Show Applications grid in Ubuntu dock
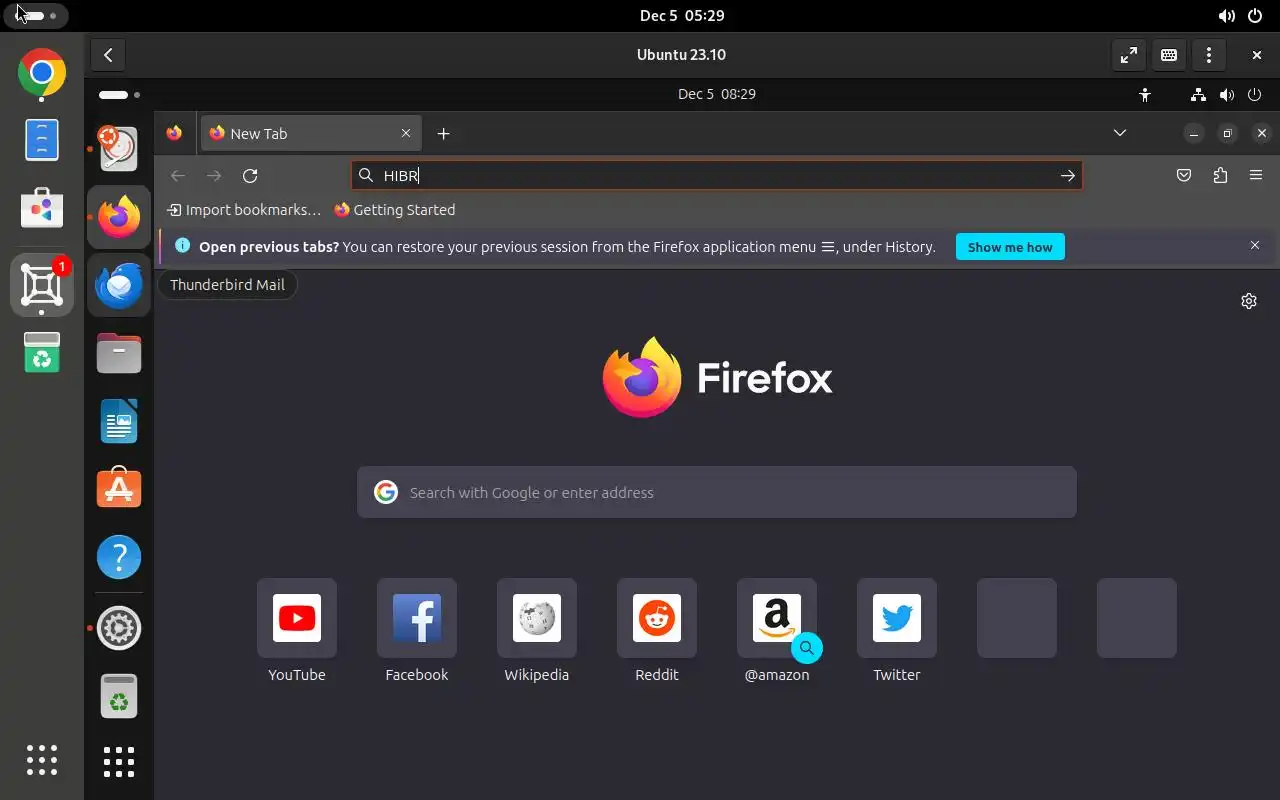 119,762
